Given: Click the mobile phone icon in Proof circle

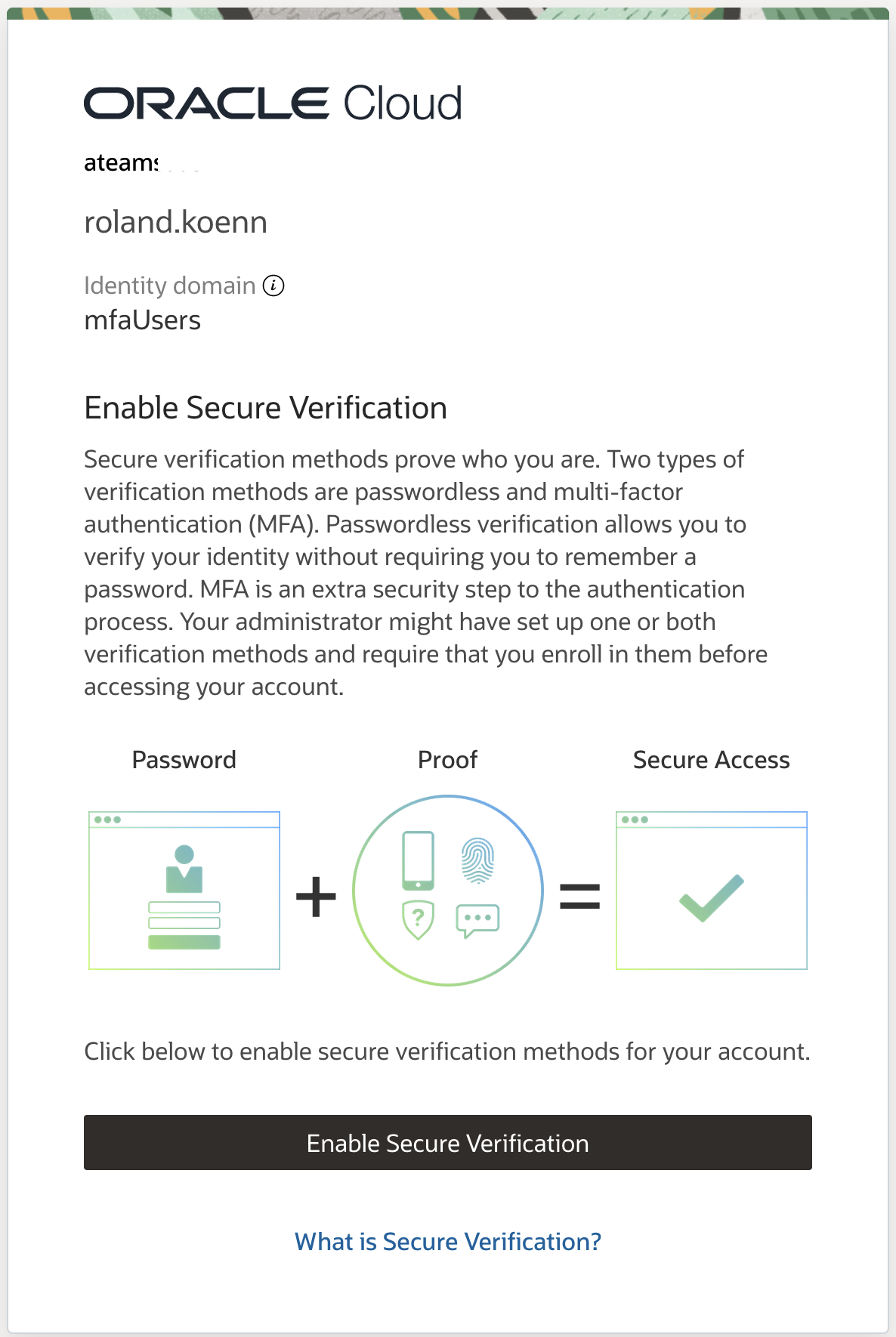Looking at the screenshot, I should tap(418, 860).
